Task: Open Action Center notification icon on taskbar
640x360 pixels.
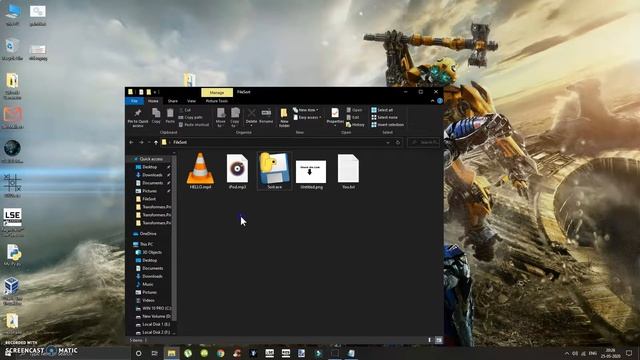Action: (x=629, y=353)
